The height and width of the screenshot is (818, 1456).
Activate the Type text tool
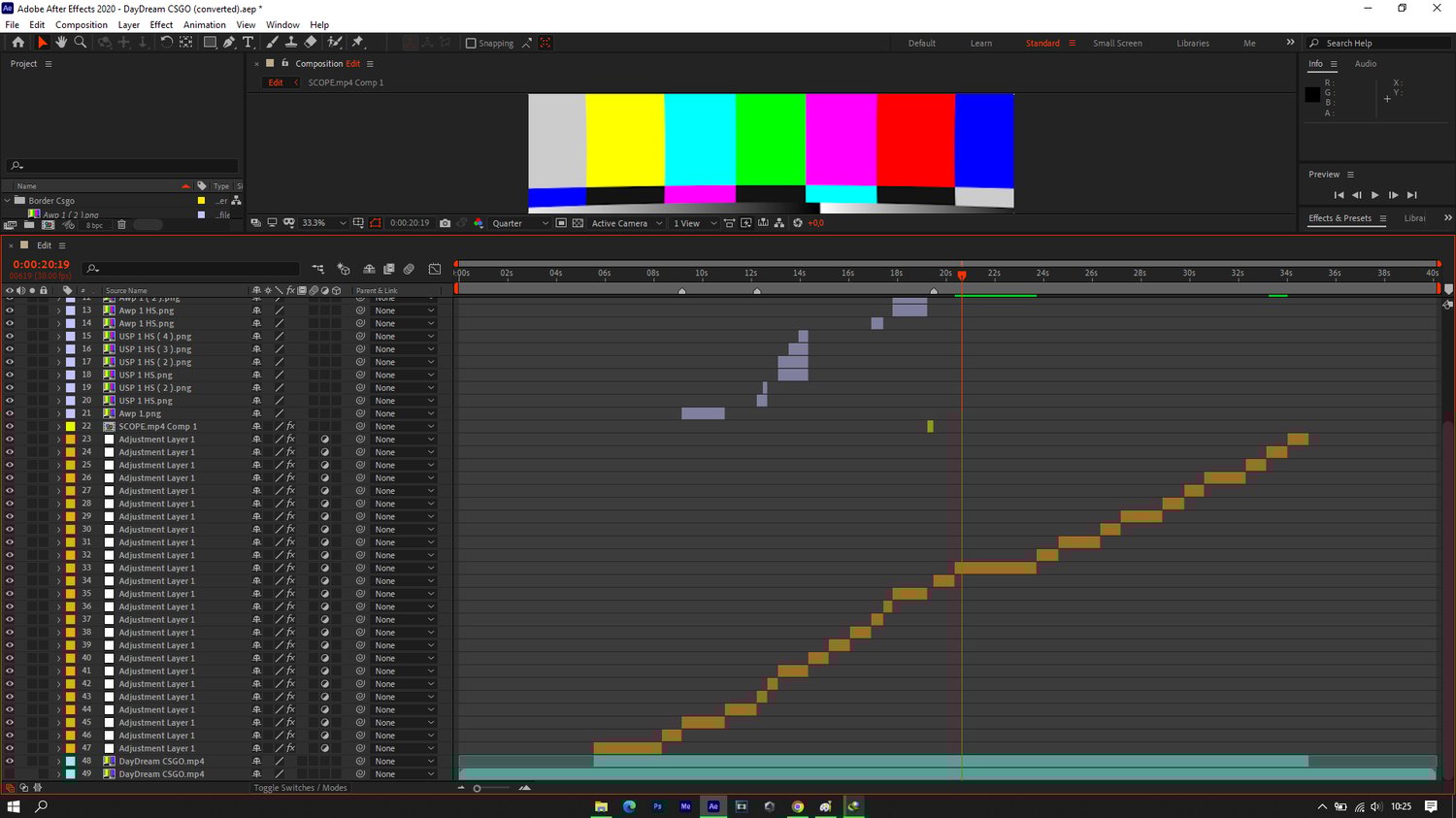(x=248, y=43)
